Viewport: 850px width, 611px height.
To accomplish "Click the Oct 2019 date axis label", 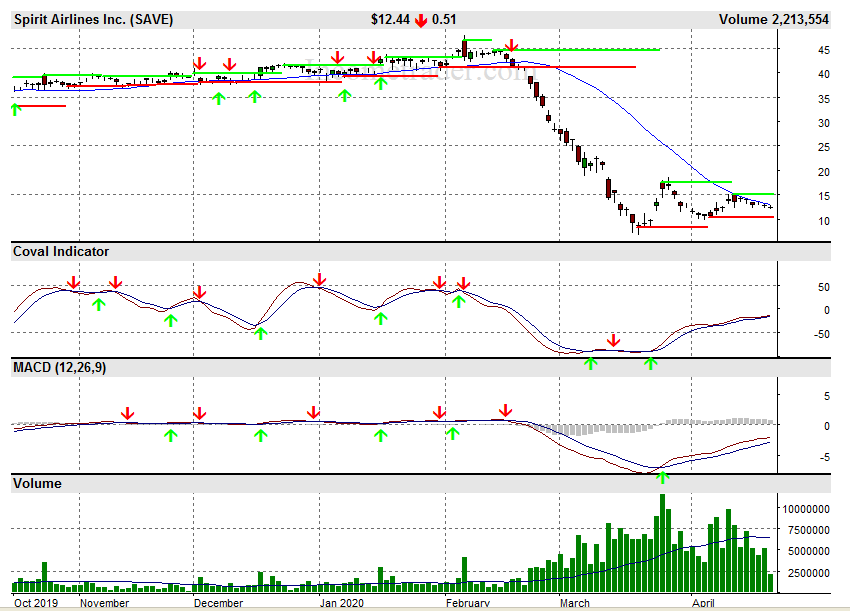I will coord(36,603).
